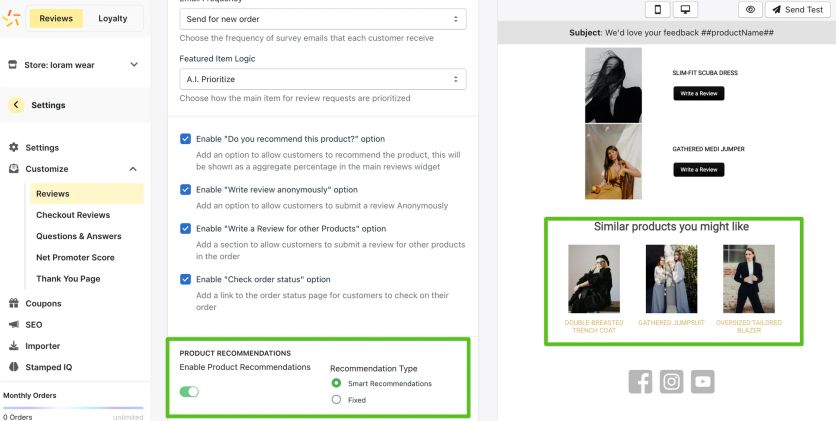The width and height of the screenshot is (836, 421).
Task: Click the Customize sidebar icon
Action: [x=14, y=168]
